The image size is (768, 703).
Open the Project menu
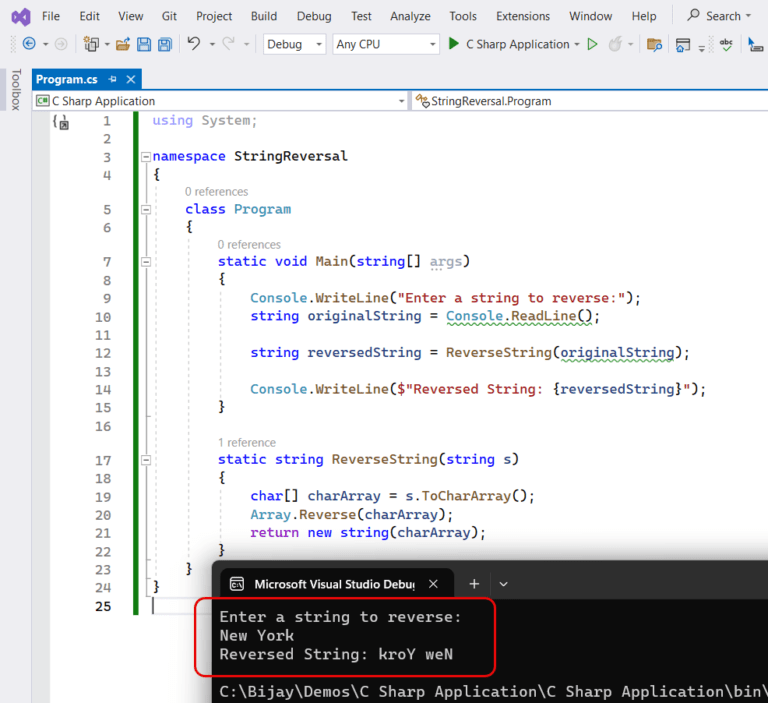click(x=214, y=16)
